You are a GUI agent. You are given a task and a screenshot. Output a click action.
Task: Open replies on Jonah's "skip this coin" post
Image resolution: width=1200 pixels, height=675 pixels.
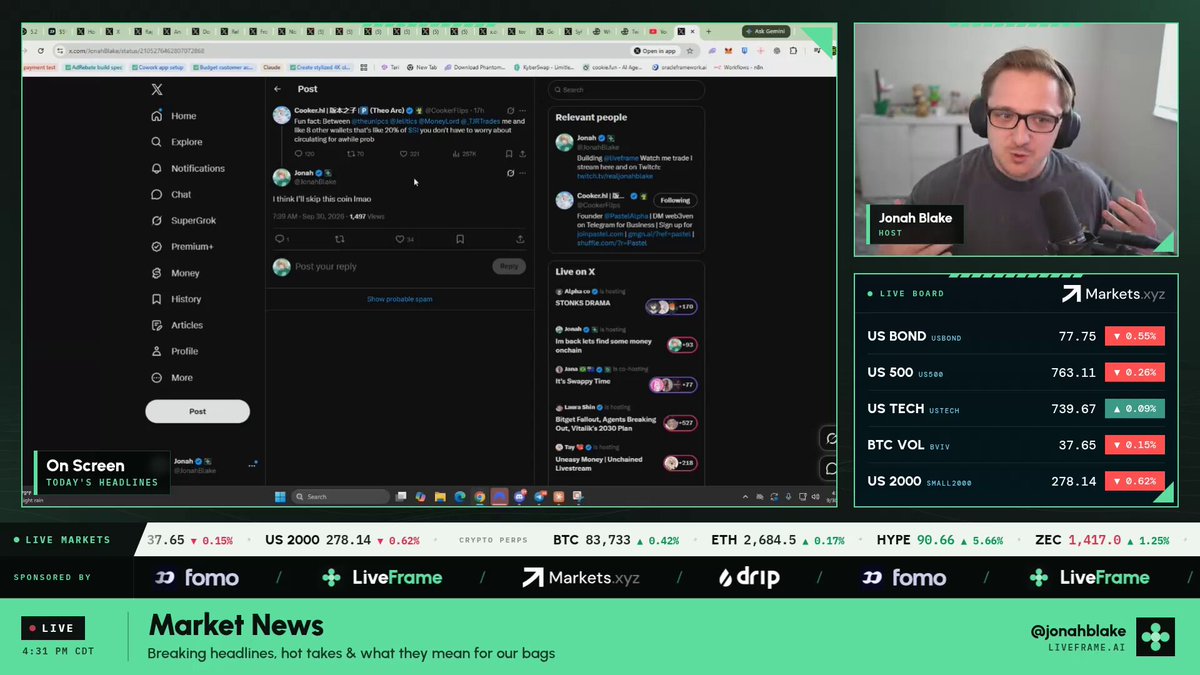point(280,239)
